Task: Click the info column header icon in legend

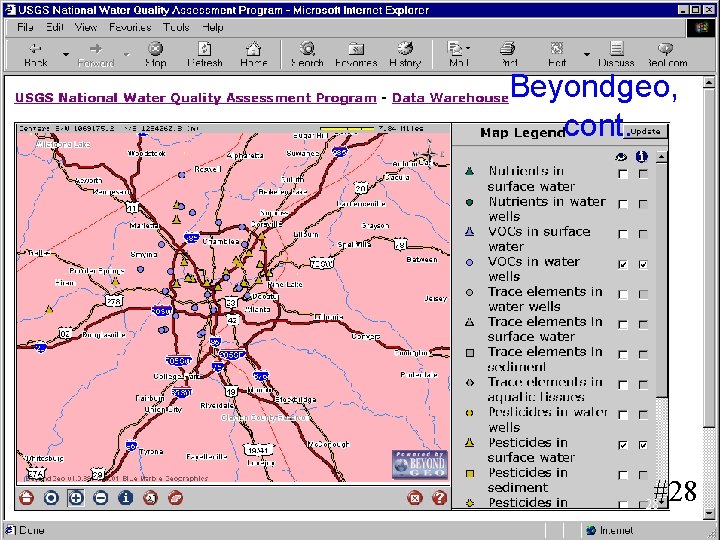Action: click(641, 157)
